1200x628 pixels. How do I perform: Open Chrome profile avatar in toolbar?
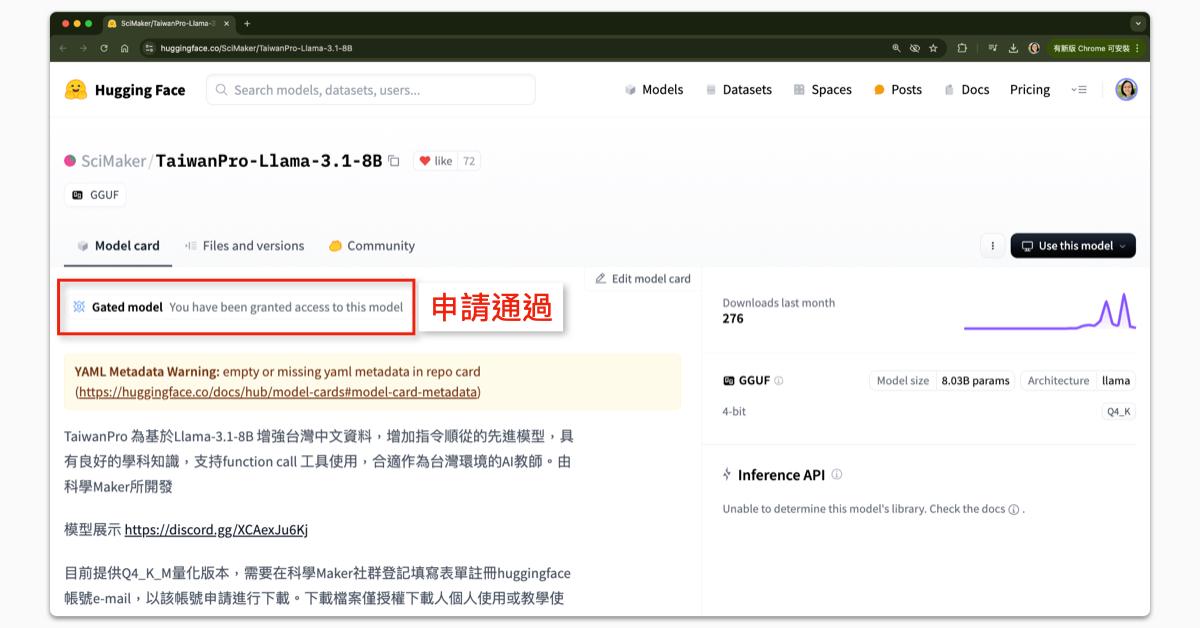click(x=1034, y=48)
